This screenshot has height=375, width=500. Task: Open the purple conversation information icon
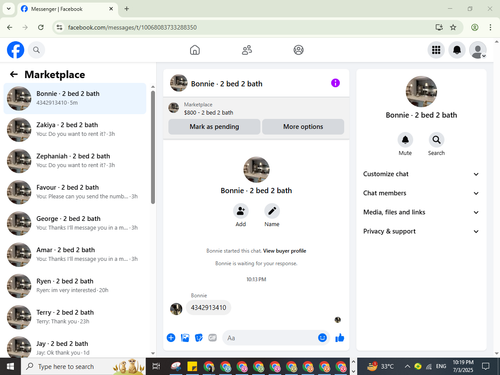click(x=335, y=83)
